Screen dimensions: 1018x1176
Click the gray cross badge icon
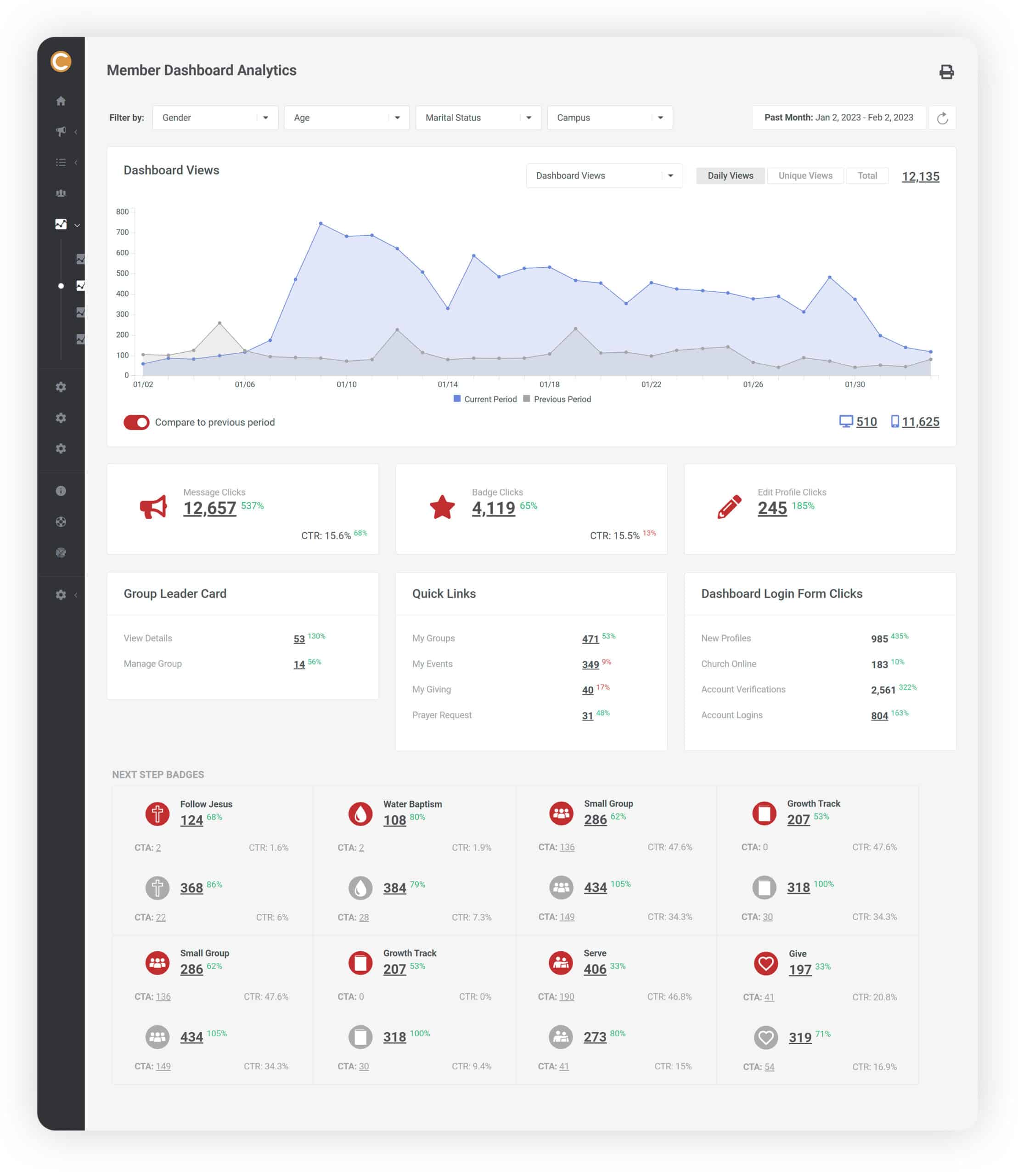click(157, 888)
